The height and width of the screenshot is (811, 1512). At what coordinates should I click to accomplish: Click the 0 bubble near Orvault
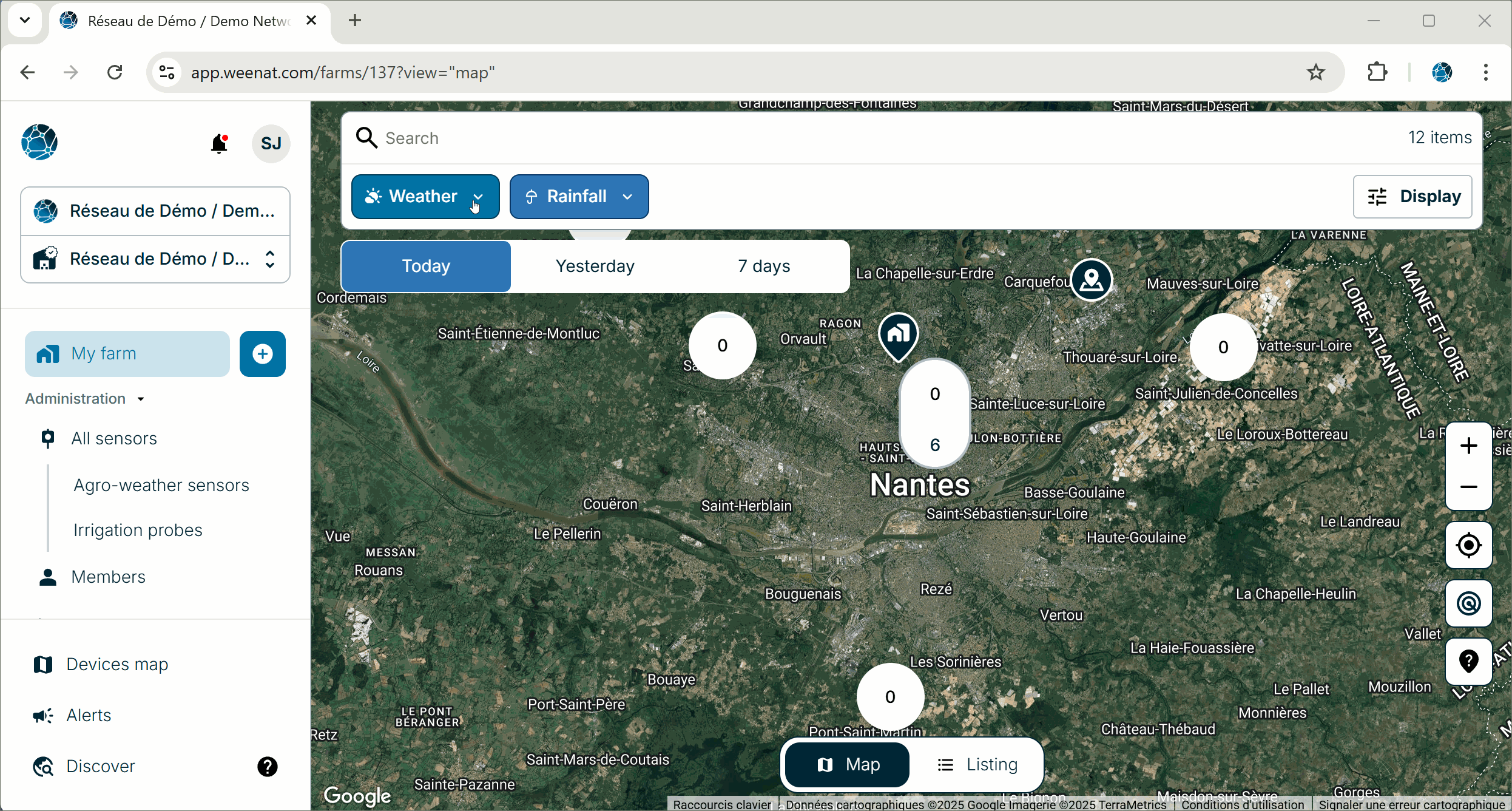(x=722, y=346)
